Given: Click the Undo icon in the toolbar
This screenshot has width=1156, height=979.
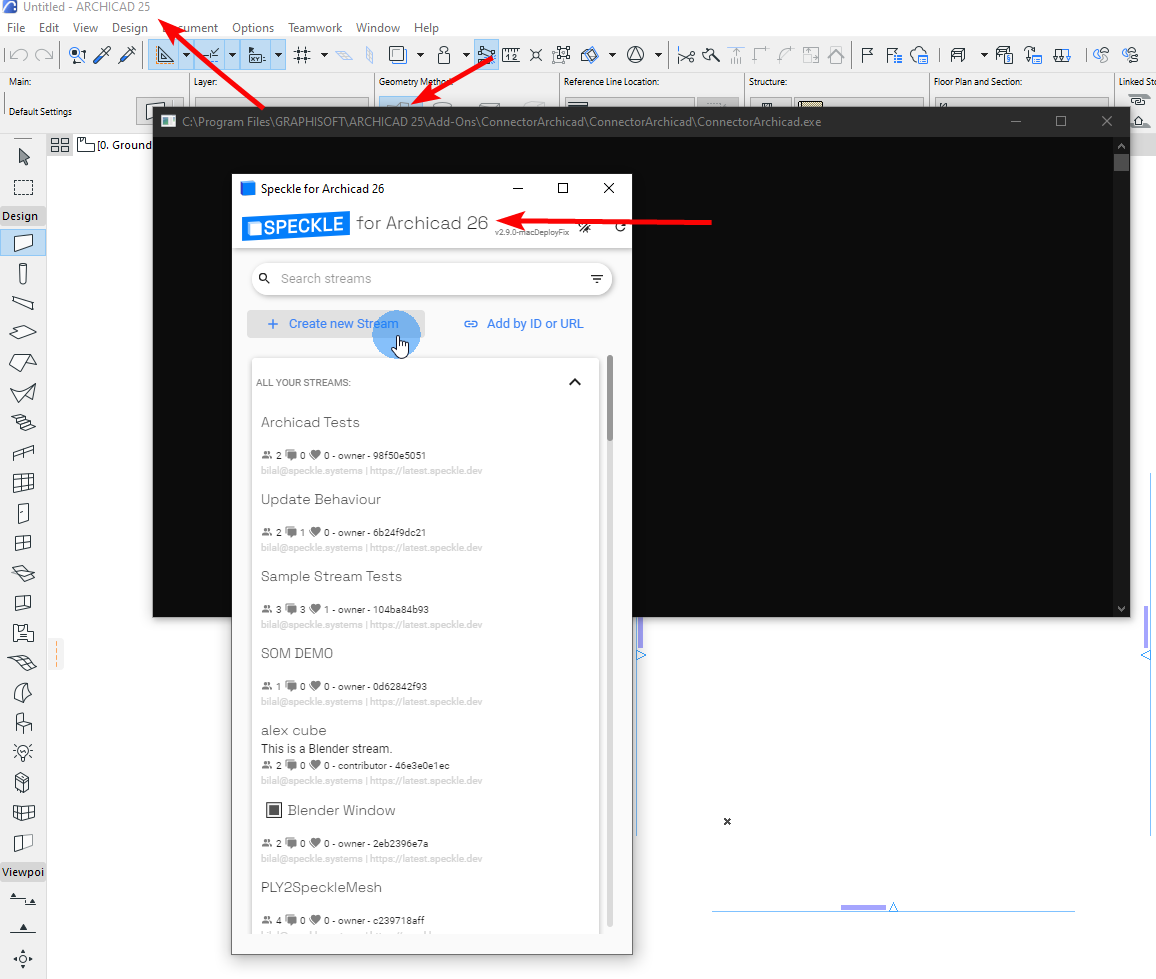Looking at the screenshot, I should (x=18, y=54).
